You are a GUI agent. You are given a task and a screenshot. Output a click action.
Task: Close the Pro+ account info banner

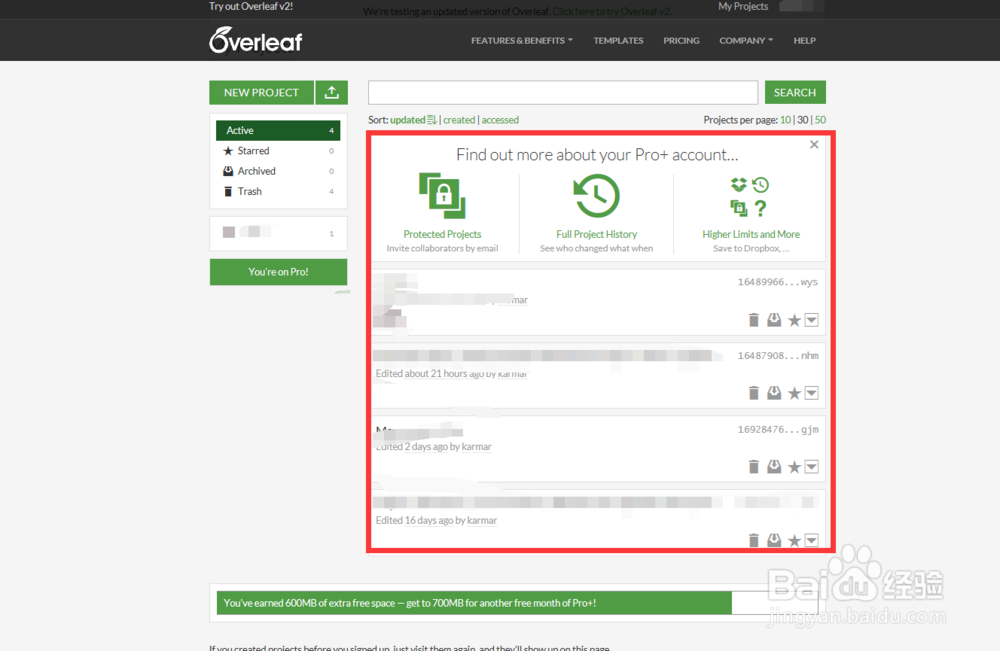814,145
